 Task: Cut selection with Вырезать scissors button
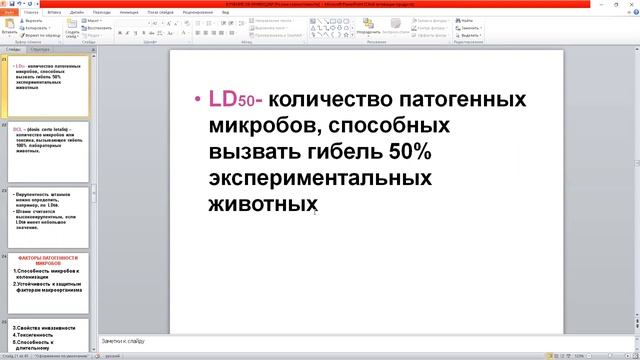(x=31, y=21)
